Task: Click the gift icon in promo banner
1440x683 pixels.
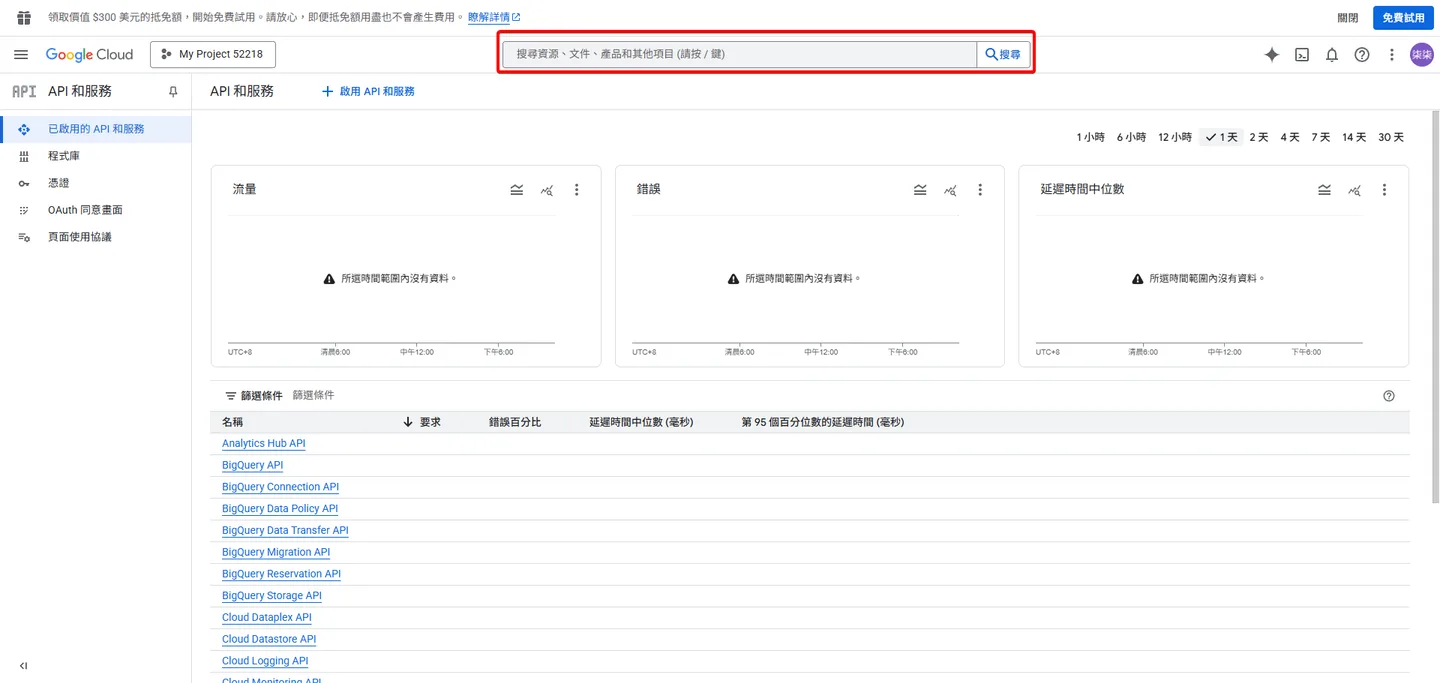Action: [24, 18]
